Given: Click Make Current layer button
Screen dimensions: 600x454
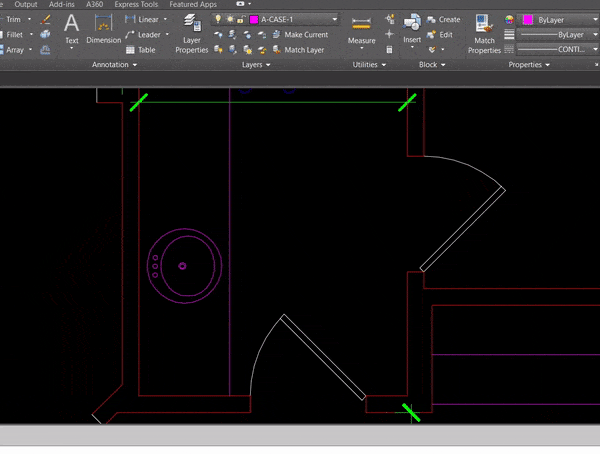Looking at the screenshot, I should point(300,34).
